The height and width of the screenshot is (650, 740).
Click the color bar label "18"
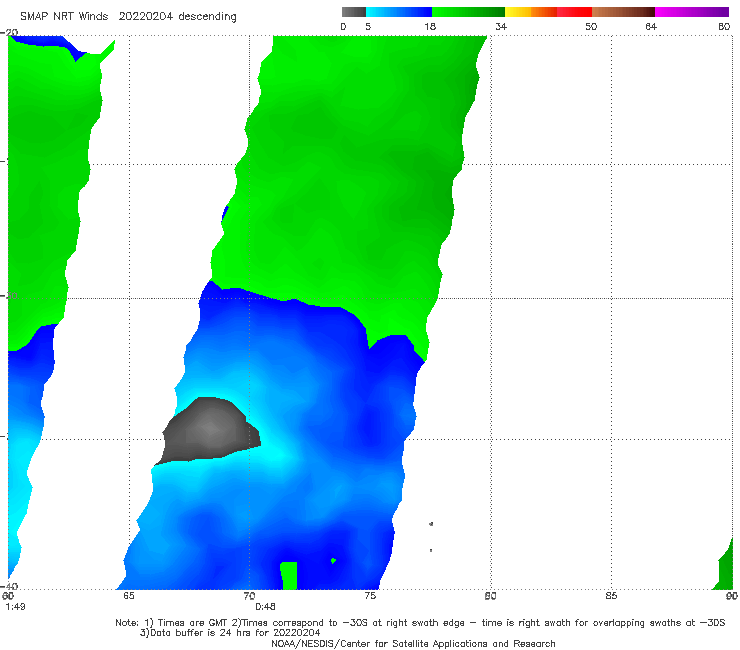pyautogui.click(x=430, y=27)
